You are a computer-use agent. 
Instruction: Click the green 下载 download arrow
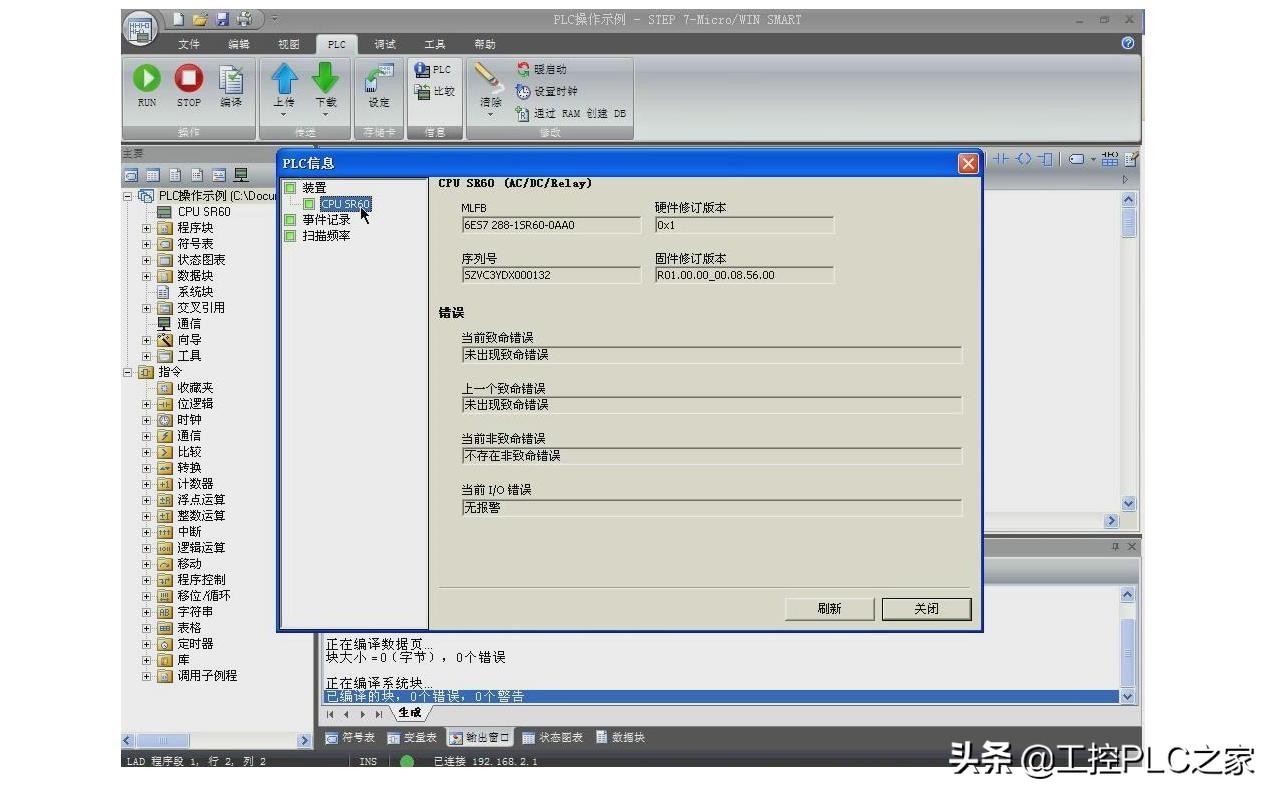[x=326, y=79]
